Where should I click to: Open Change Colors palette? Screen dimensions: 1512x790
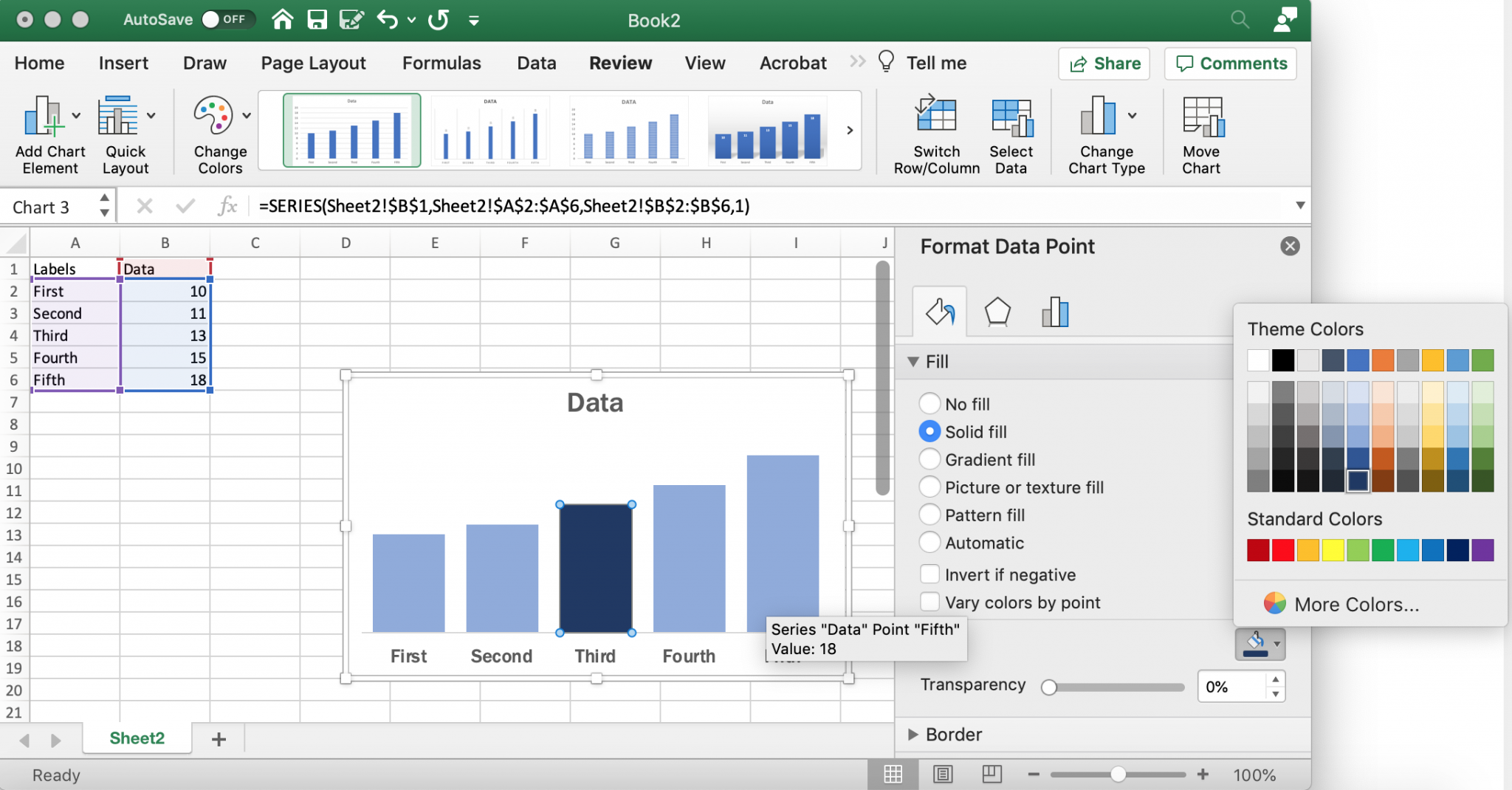pos(218,133)
